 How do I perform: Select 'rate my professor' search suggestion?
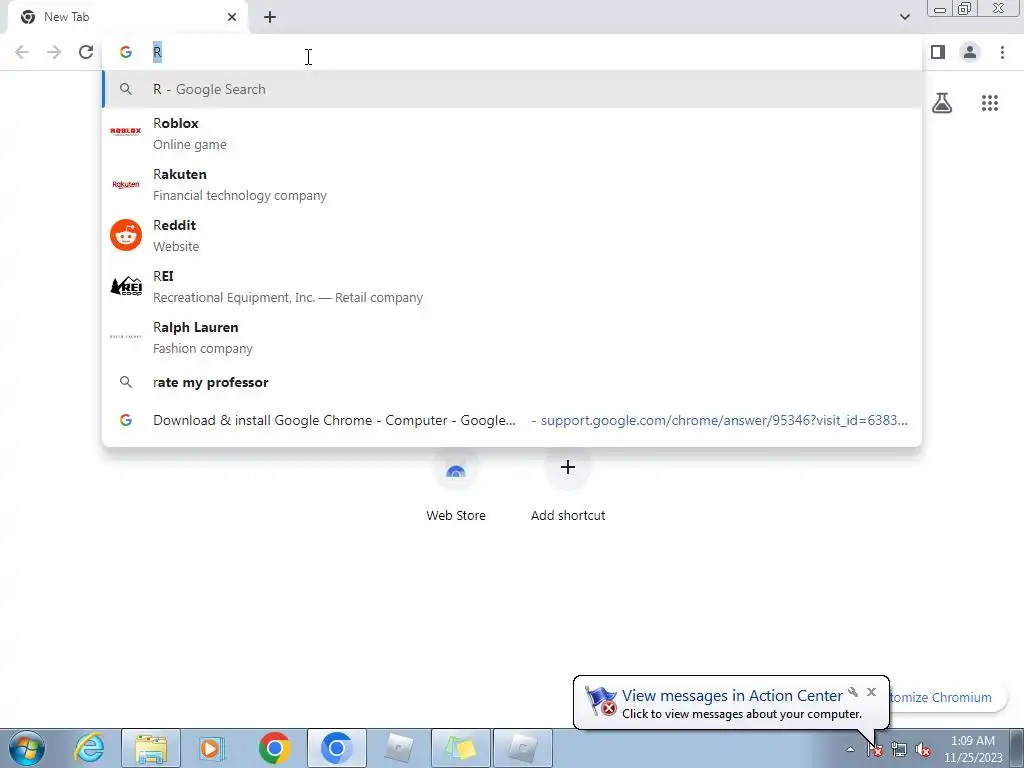(x=513, y=382)
